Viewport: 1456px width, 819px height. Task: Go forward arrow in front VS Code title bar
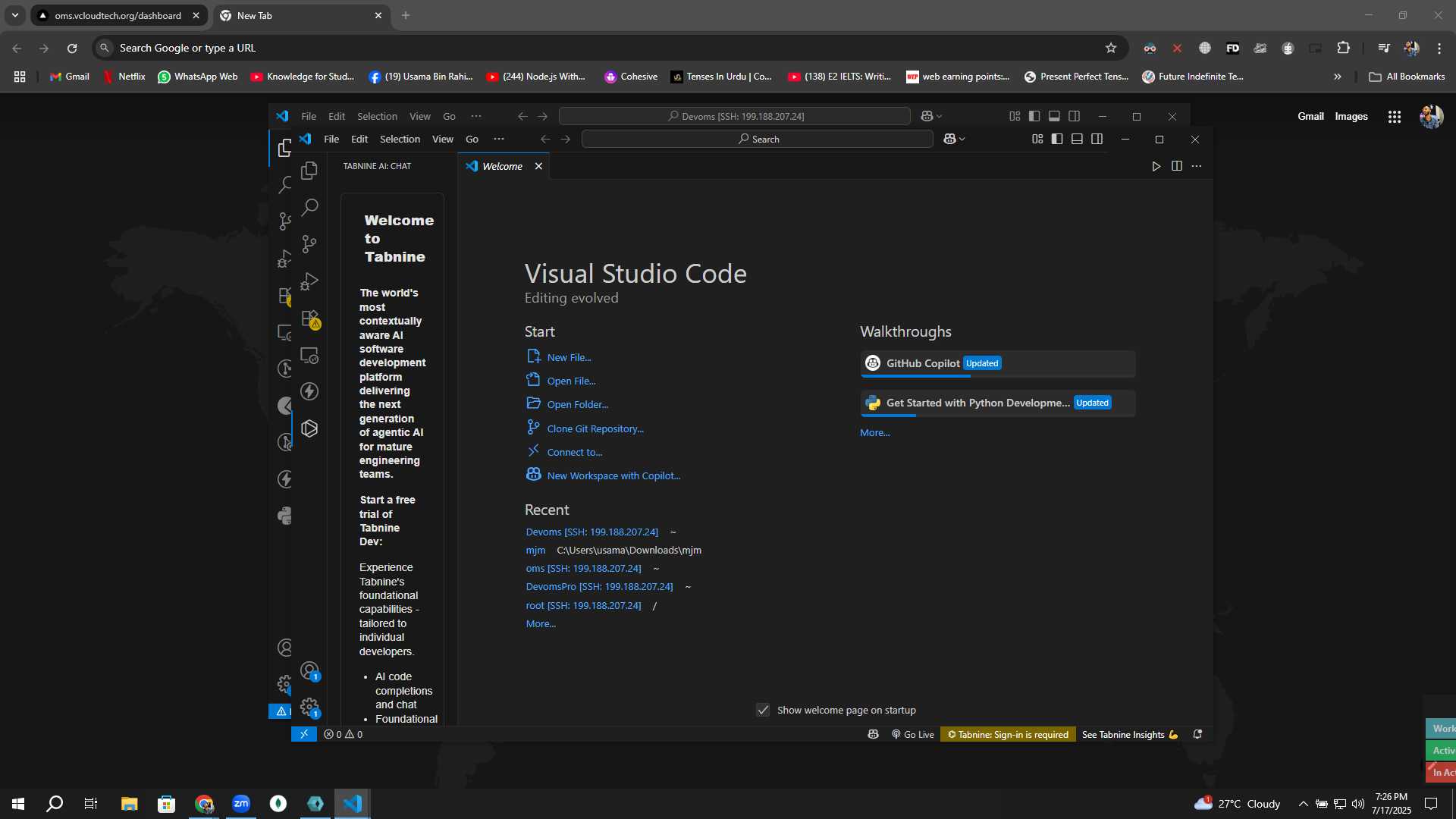click(x=565, y=139)
